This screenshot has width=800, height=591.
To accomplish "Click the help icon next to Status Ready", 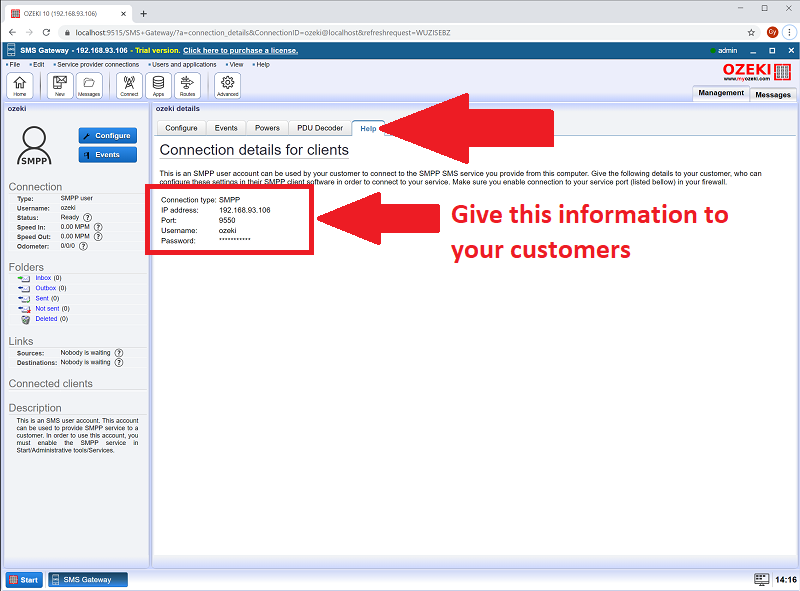I will (x=87, y=217).
